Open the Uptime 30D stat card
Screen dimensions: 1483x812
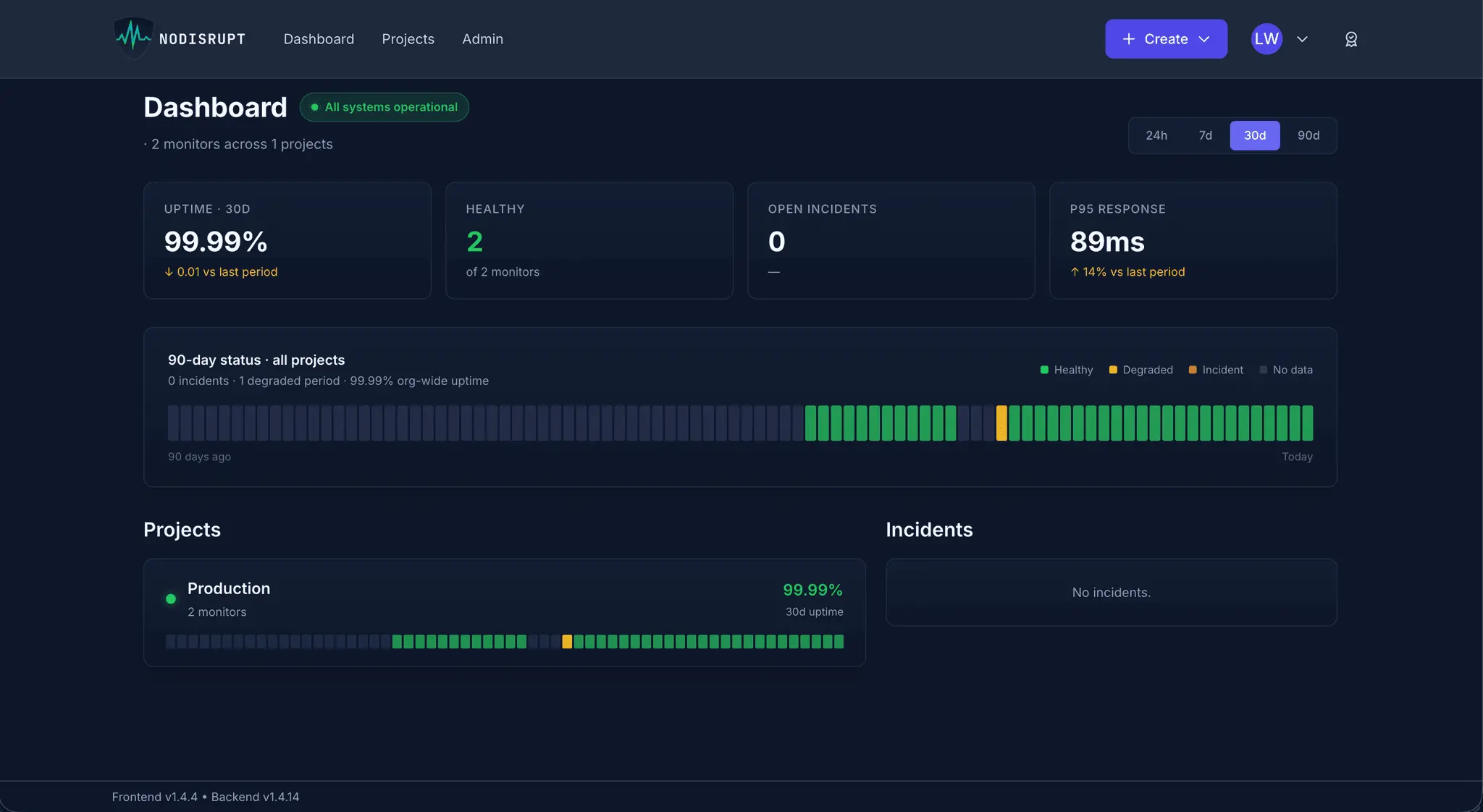point(287,240)
